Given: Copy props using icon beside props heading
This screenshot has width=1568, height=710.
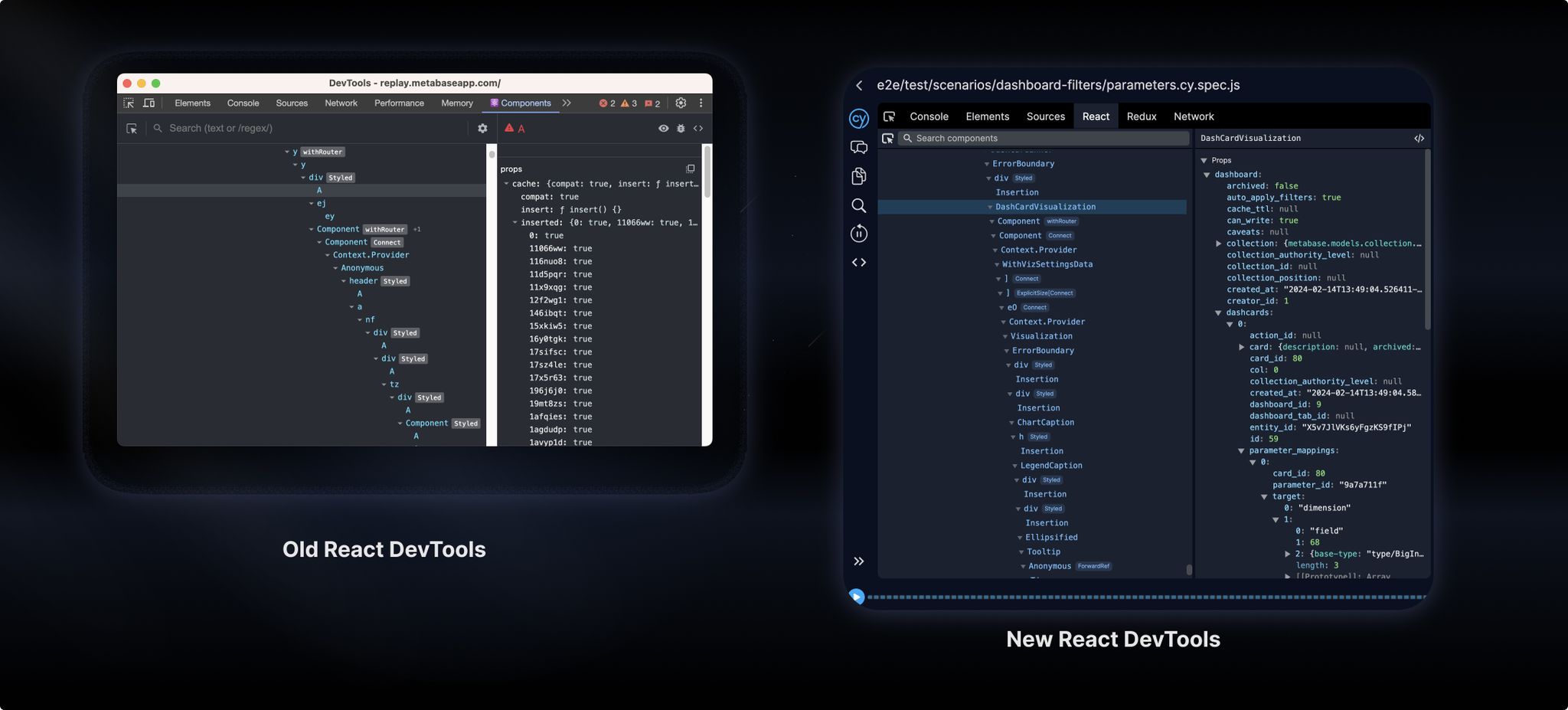Looking at the screenshot, I should point(690,169).
